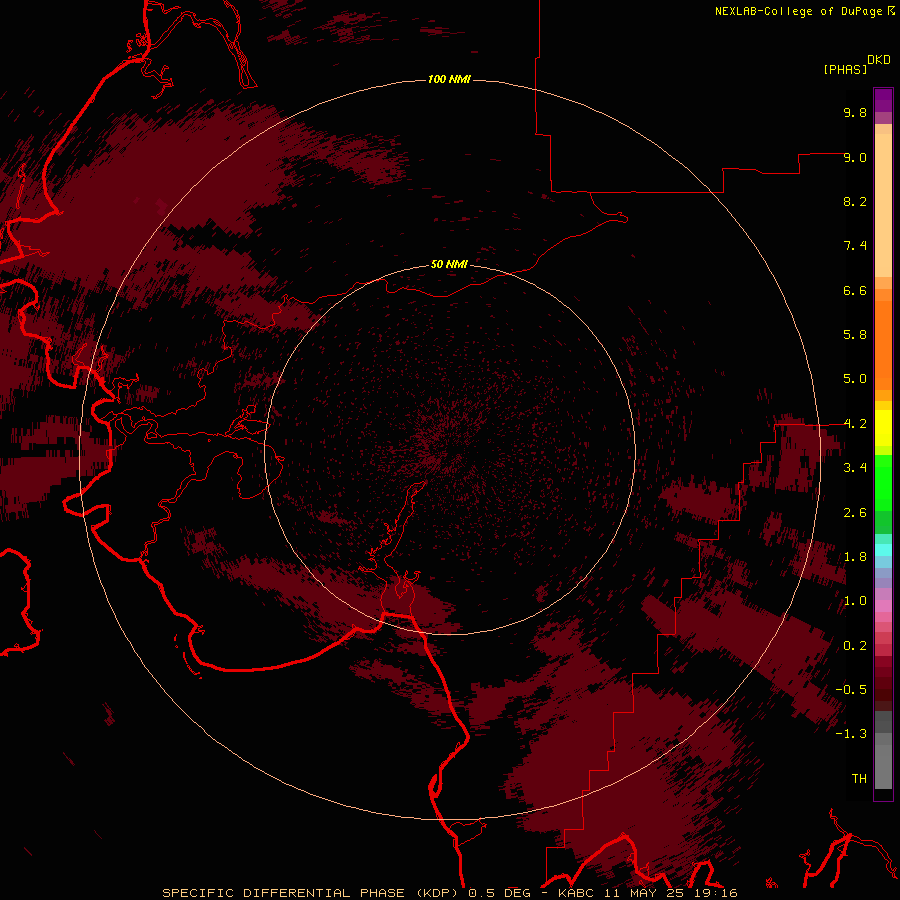Image resolution: width=900 pixels, height=900 pixels.
Task: Click the -1.3 scale value
Action: (x=851, y=734)
